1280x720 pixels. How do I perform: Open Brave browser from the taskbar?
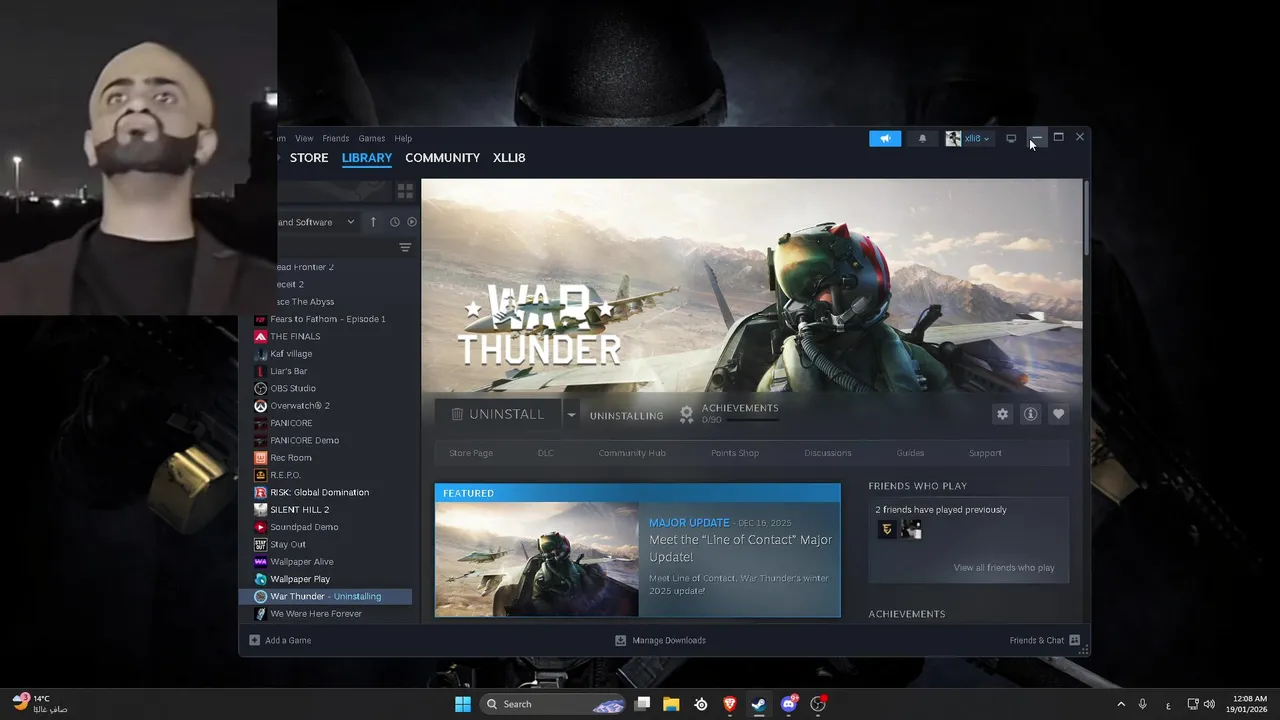click(x=730, y=704)
